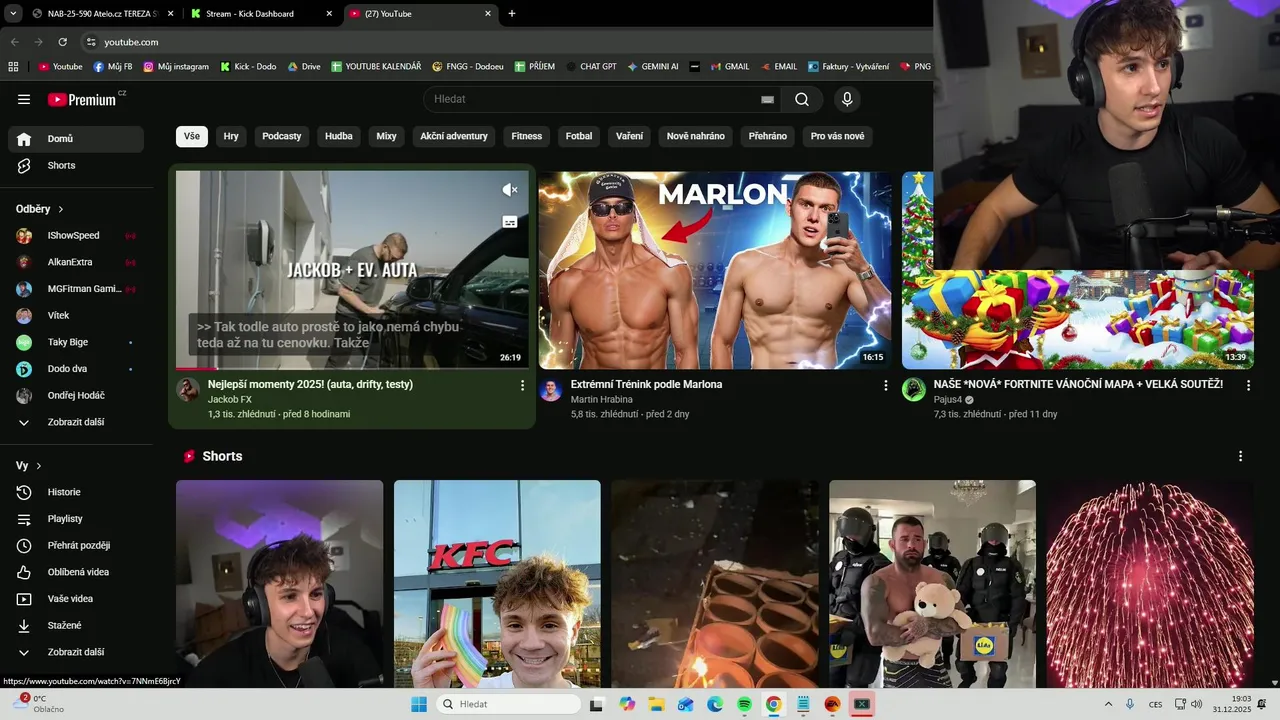Viewport: 1280px width, 720px height.
Task: Open YOUTUBE KALENDÁŘ bookmark
Action: [x=376, y=67]
